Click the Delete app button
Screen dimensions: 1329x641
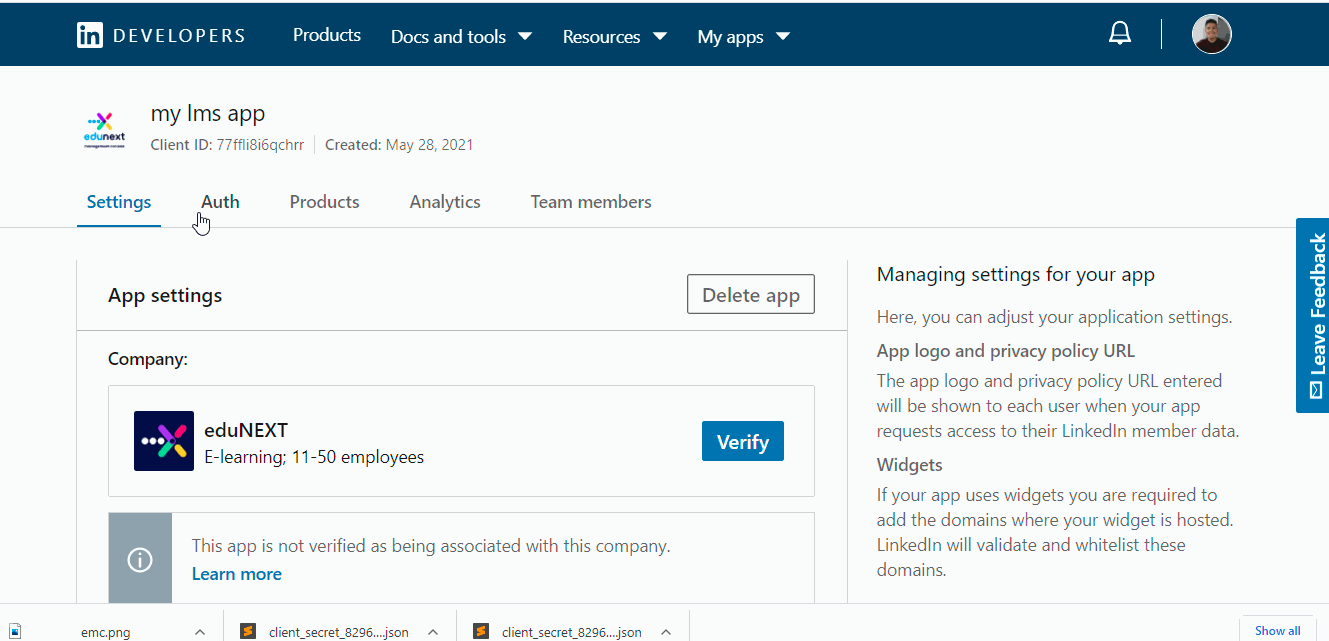(x=751, y=295)
